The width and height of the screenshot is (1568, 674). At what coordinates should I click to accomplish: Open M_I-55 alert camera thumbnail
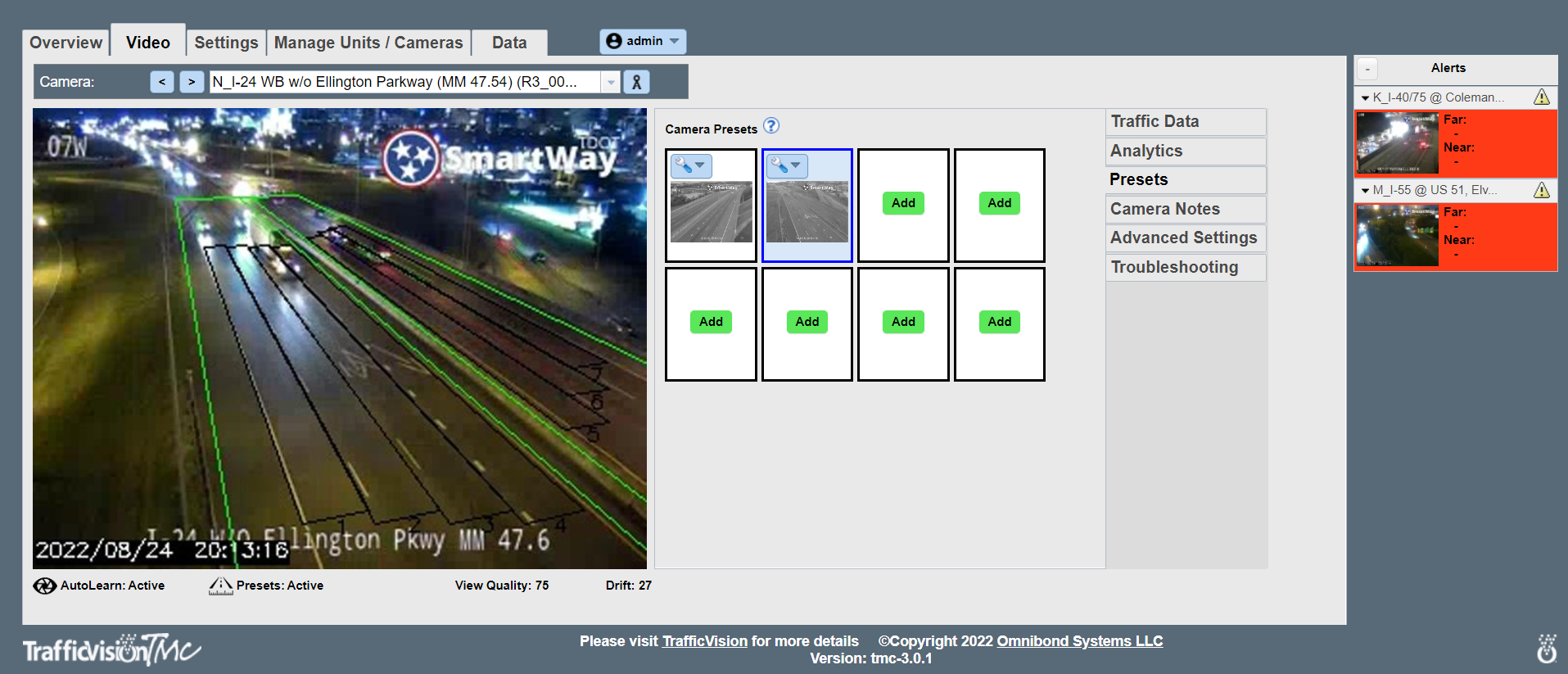click(x=1398, y=235)
